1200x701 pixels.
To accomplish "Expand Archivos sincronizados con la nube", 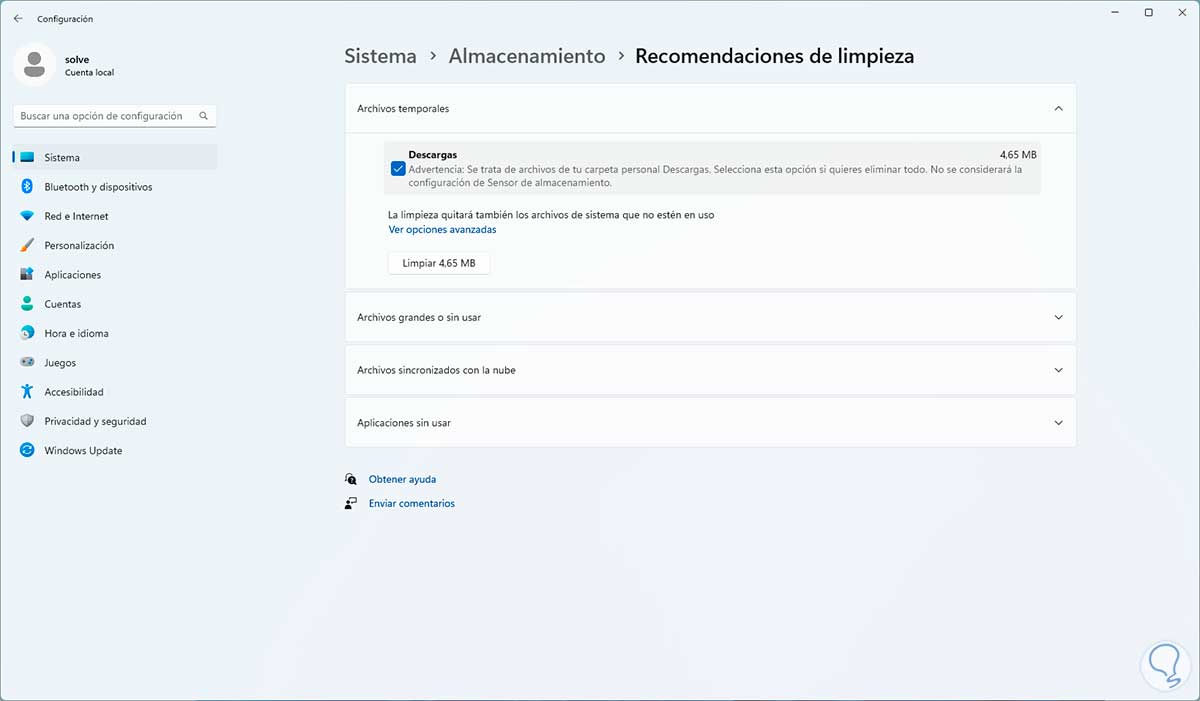I will pos(710,370).
